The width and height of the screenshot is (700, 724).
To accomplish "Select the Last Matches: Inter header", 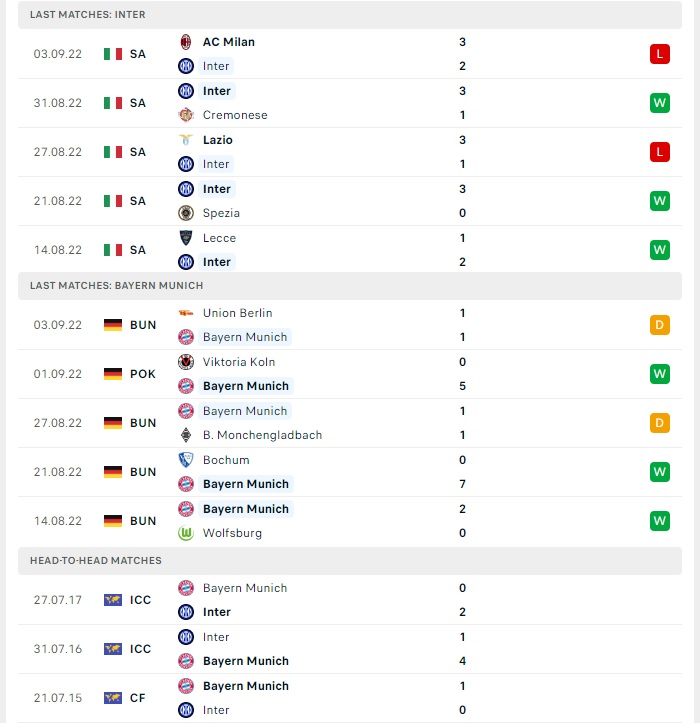I will [x=350, y=15].
